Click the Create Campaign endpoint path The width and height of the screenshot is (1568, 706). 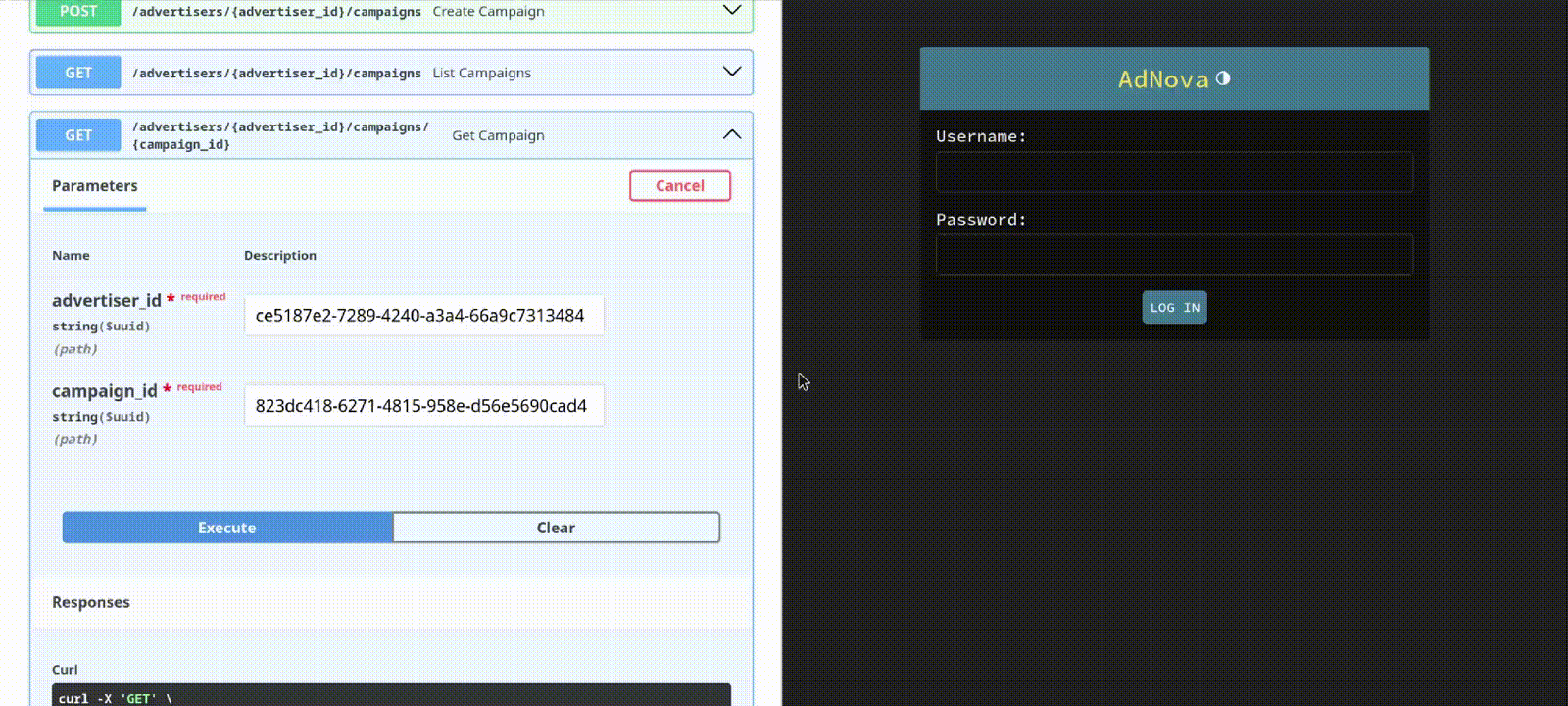(276, 12)
